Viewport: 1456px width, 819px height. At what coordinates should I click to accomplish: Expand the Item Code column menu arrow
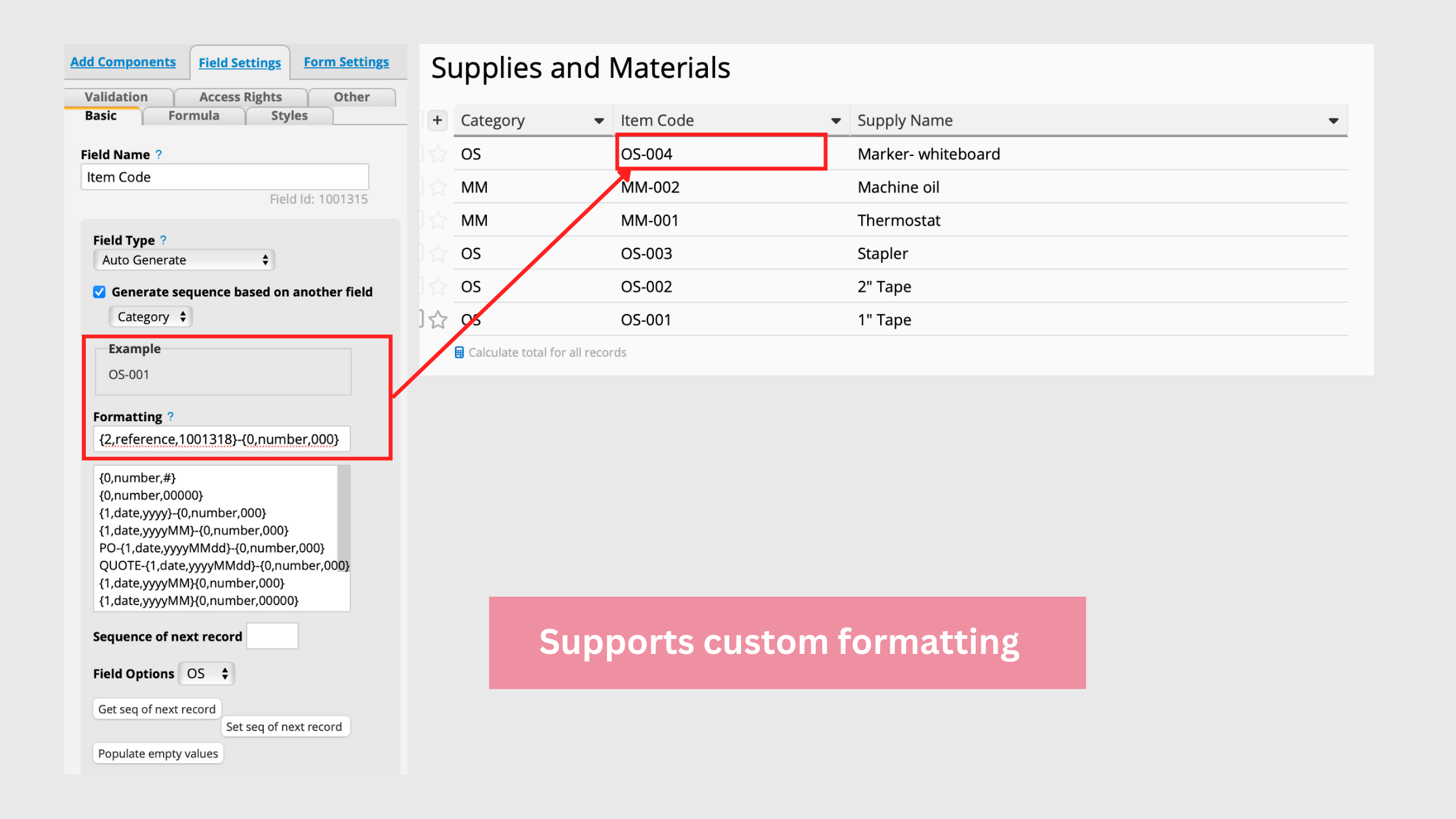(836, 121)
